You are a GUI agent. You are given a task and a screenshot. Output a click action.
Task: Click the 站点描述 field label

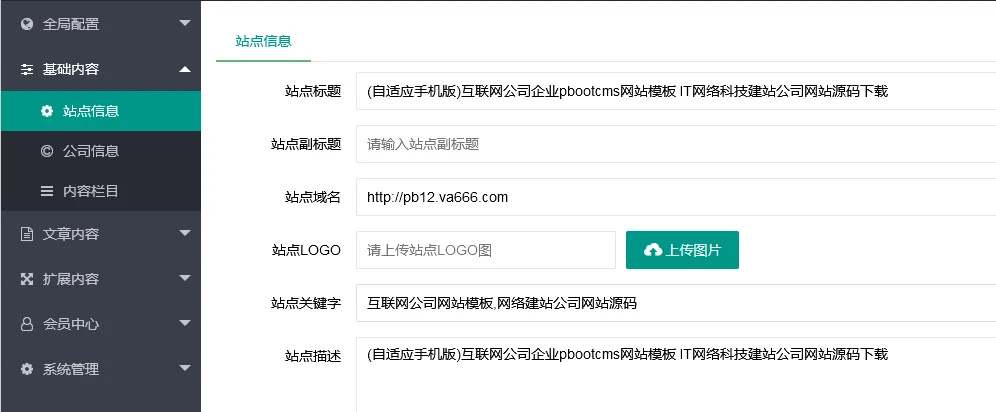[x=313, y=356]
